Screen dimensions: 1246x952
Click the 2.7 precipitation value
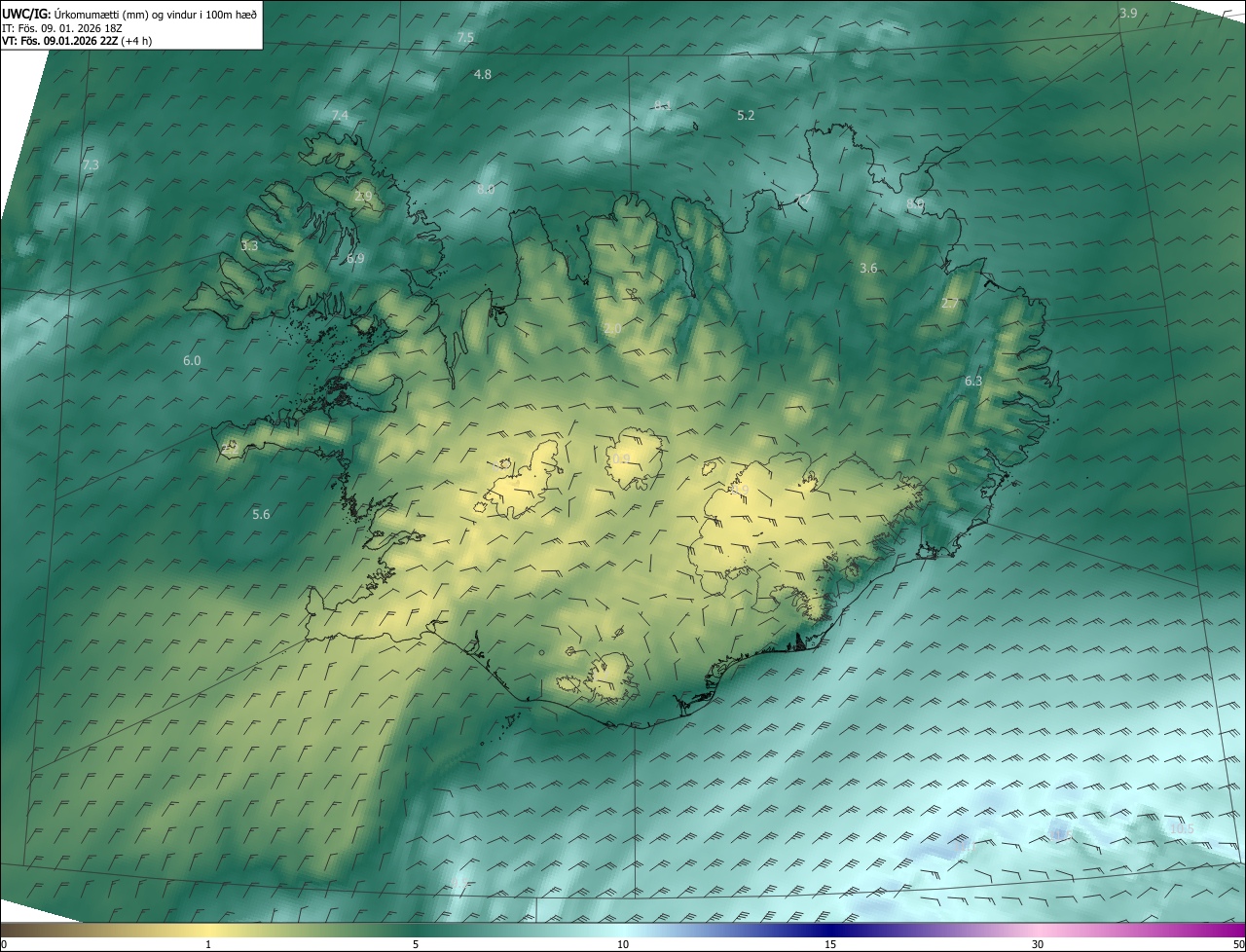tap(950, 303)
